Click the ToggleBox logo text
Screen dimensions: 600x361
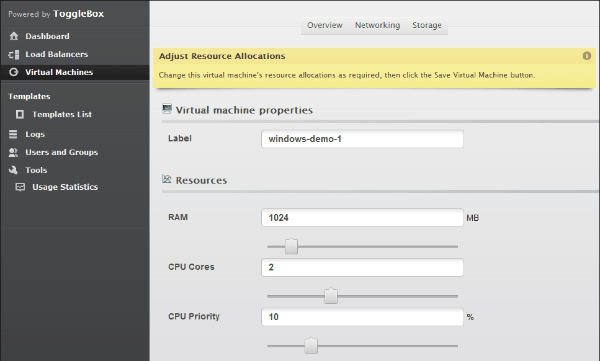[78, 14]
